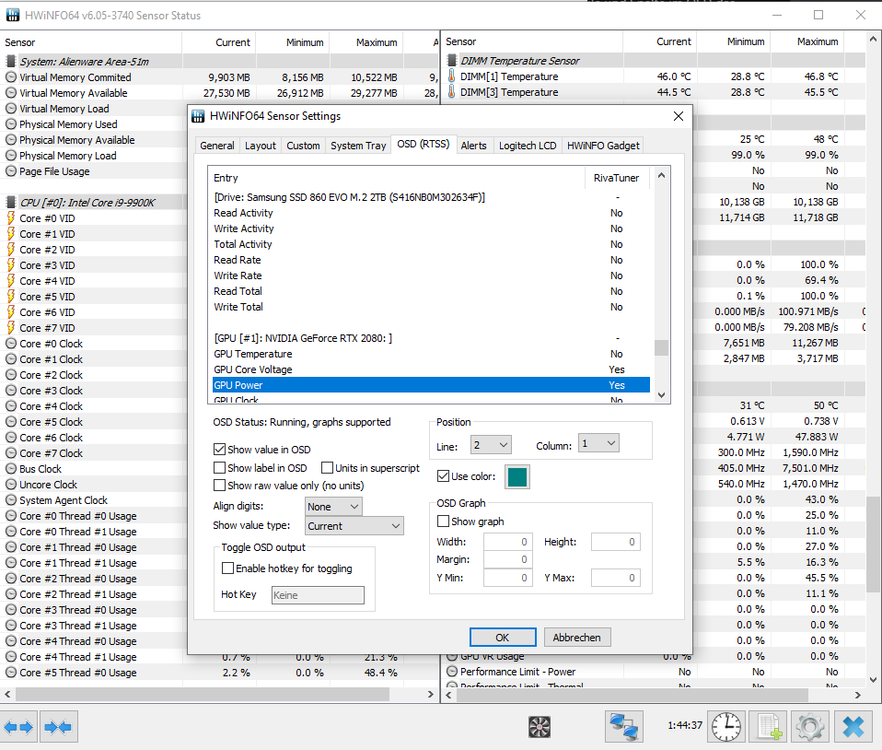Expand the Align digits dropdown

pyautogui.click(x=333, y=507)
